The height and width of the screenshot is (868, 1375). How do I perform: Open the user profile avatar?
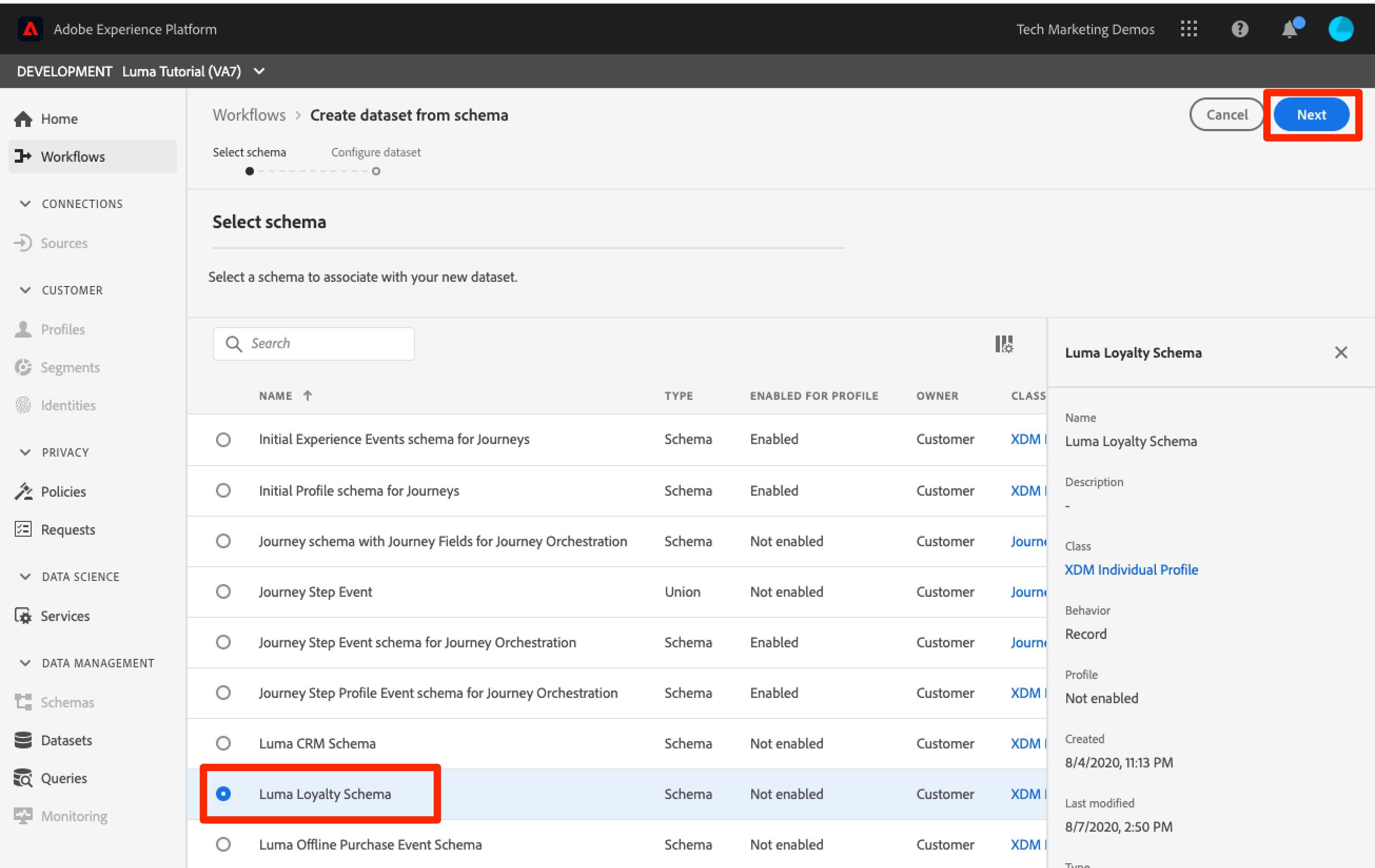pos(1340,28)
